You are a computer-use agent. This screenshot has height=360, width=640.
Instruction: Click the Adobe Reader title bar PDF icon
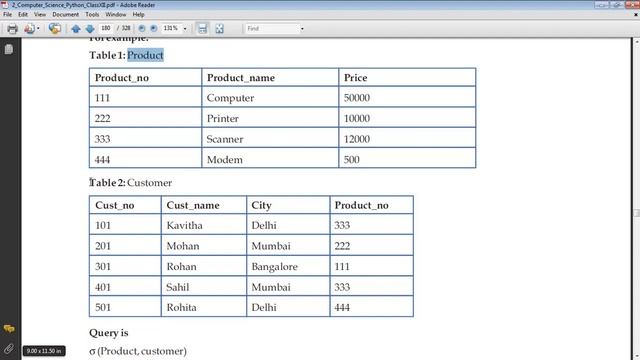pyautogui.click(x=5, y=5)
